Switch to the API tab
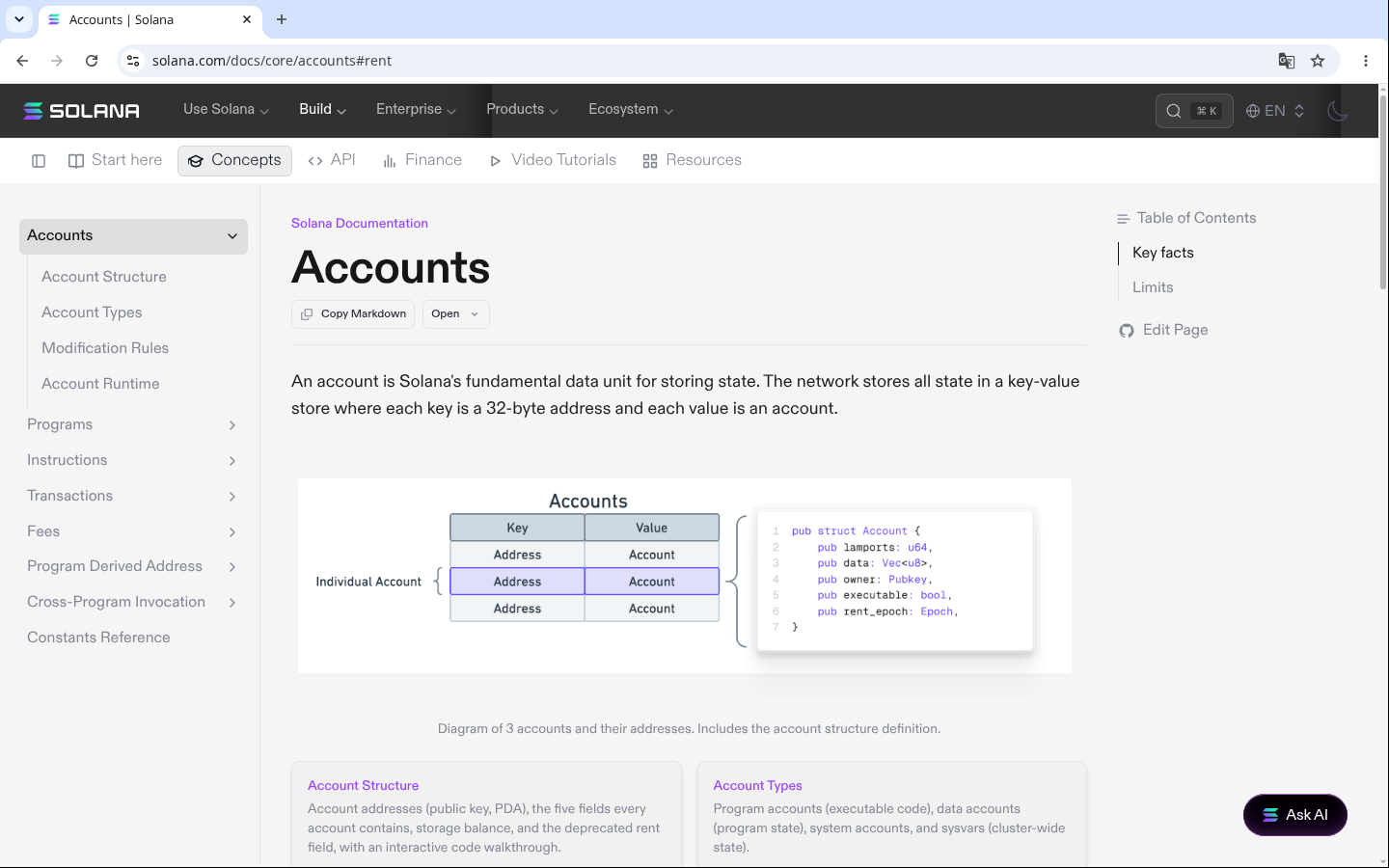The height and width of the screenshot is (868, 1389). 332,161
